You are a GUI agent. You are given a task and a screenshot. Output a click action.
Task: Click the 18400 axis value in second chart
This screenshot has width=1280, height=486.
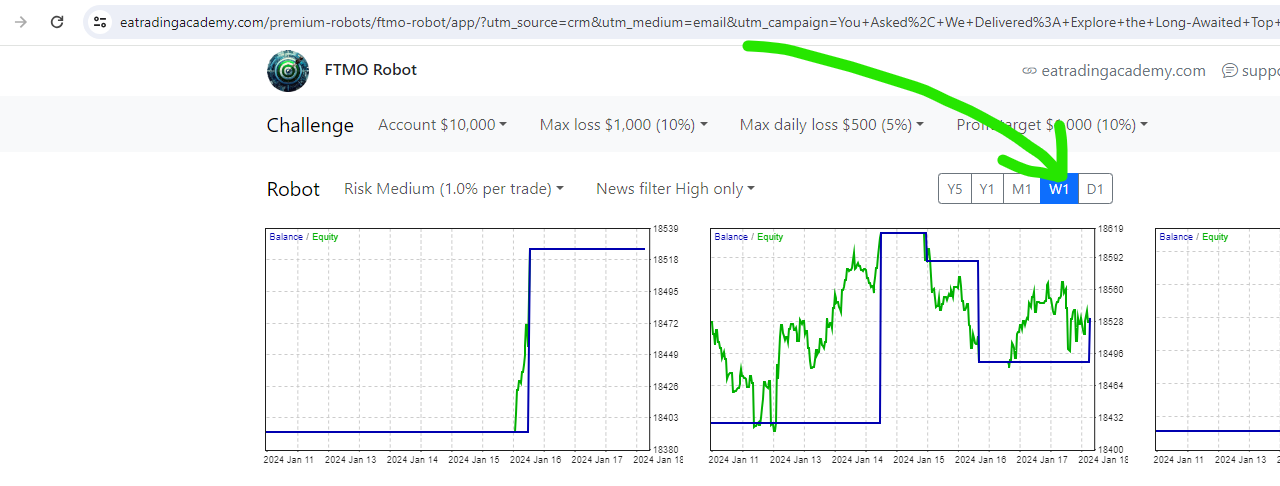[1111, 450]
